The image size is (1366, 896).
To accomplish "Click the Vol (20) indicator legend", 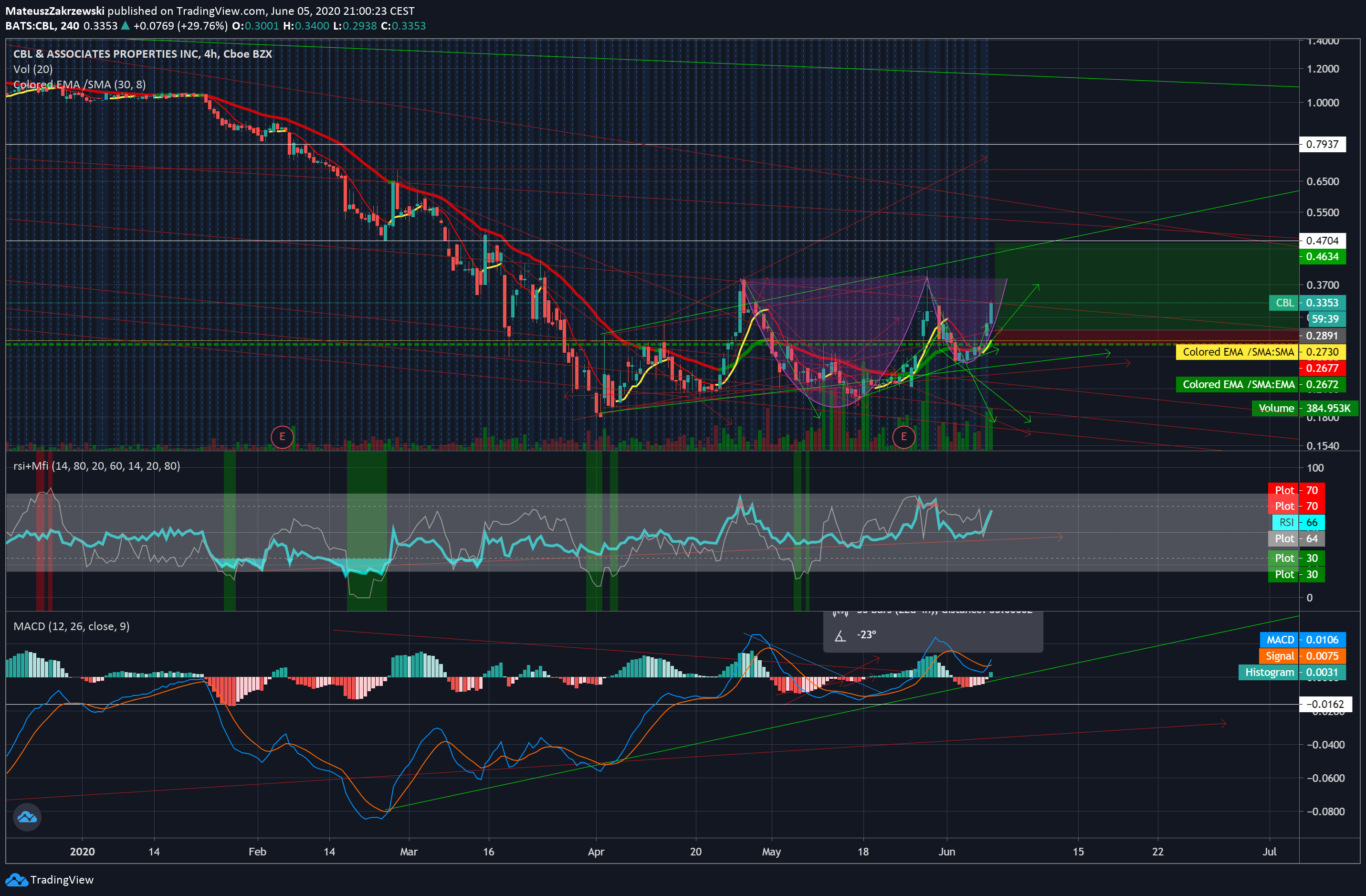I will [33, 69].
